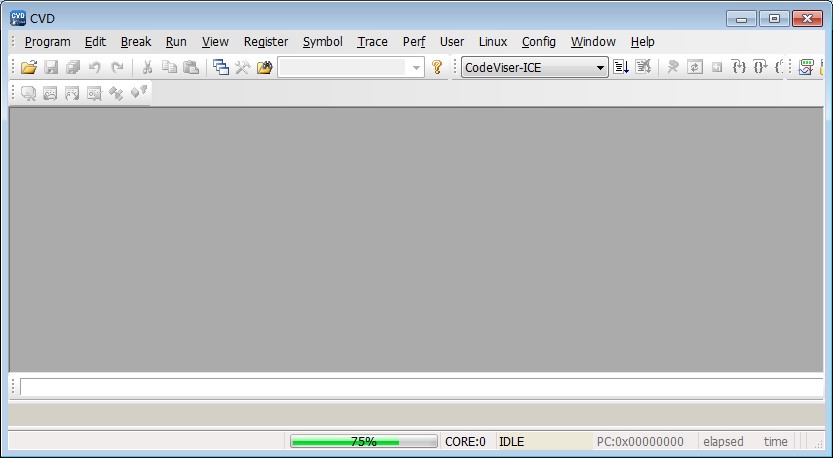
Task: Click the second icon in the bottom toolbar row
Action: point(50,94)
